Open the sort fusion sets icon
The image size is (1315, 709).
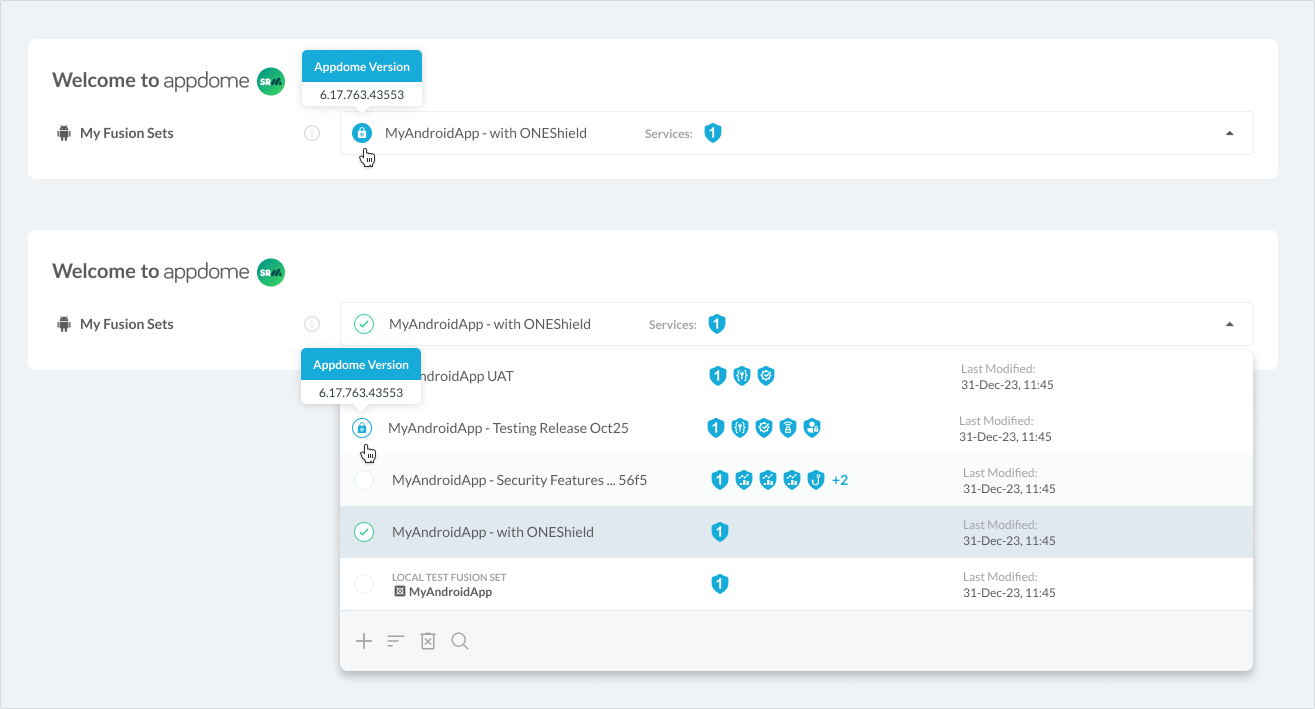click(396, 641)
